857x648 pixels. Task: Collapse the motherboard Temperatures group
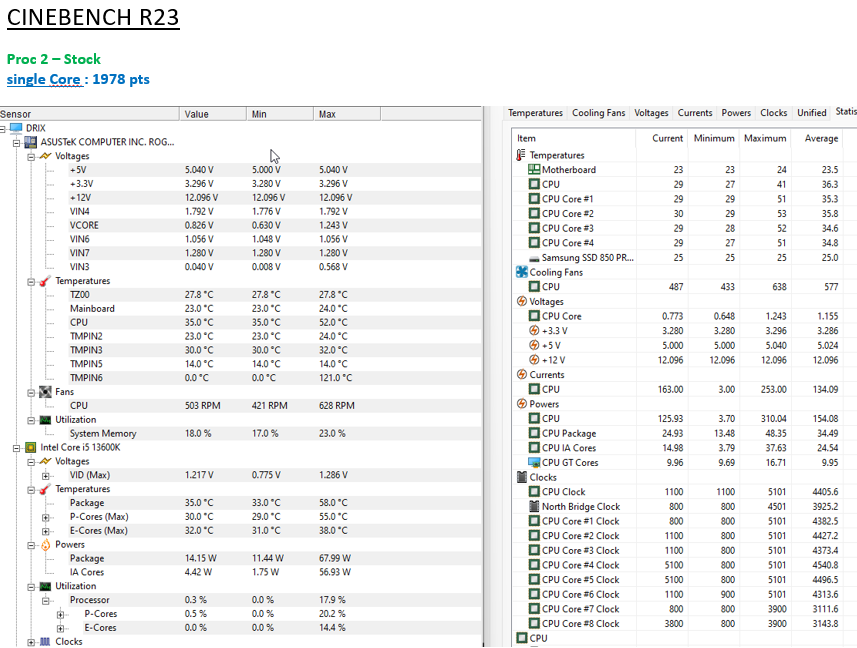[x=31, y=282]
